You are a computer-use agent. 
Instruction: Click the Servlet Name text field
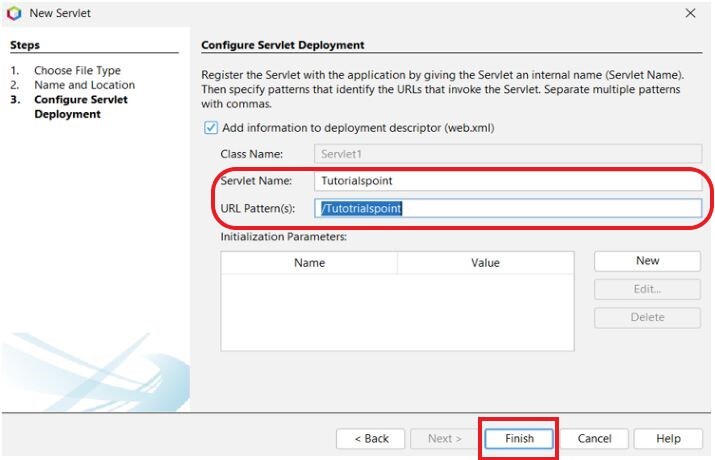click(507, 181)
